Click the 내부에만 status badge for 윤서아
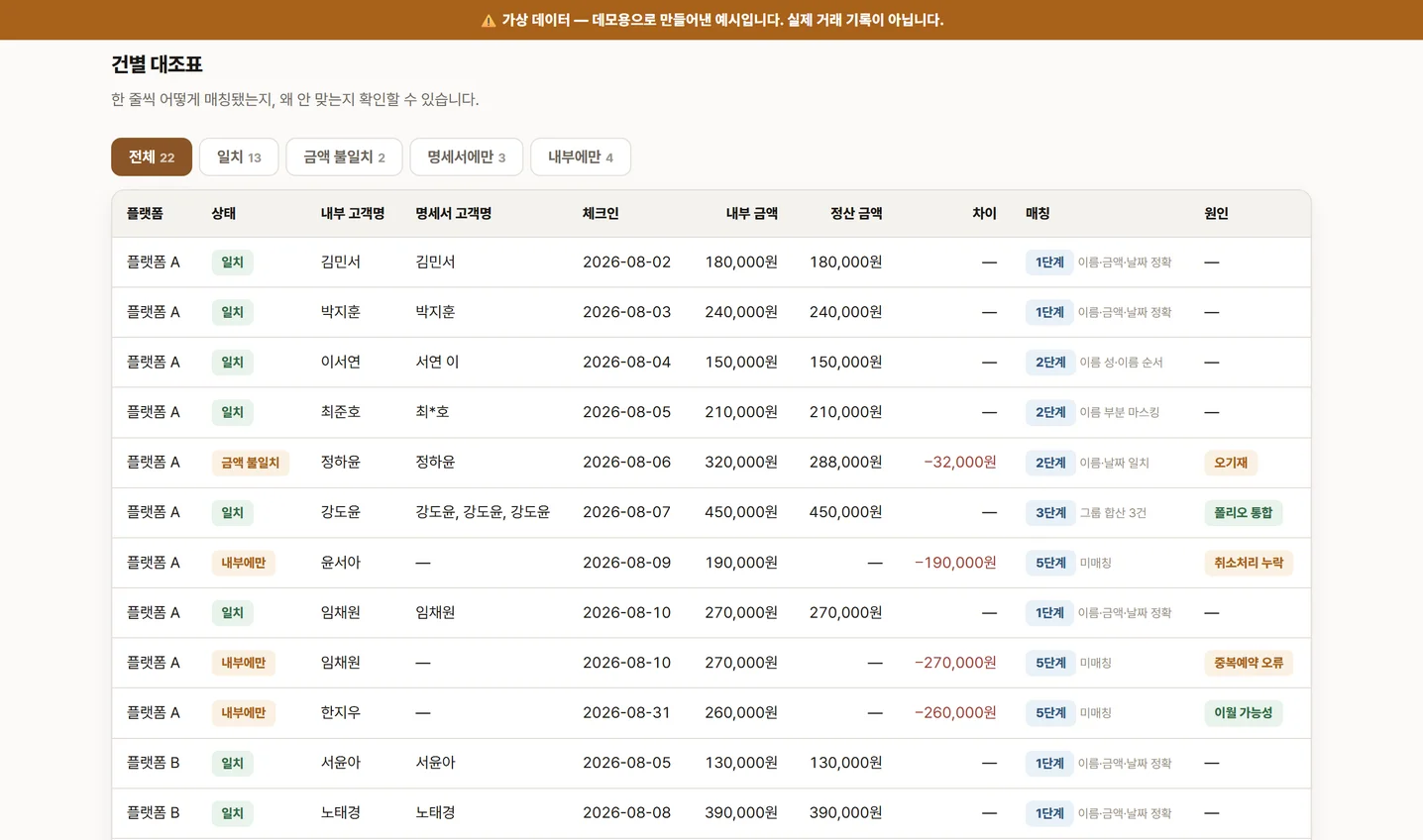1423x840 pixels. pos(243,563)
